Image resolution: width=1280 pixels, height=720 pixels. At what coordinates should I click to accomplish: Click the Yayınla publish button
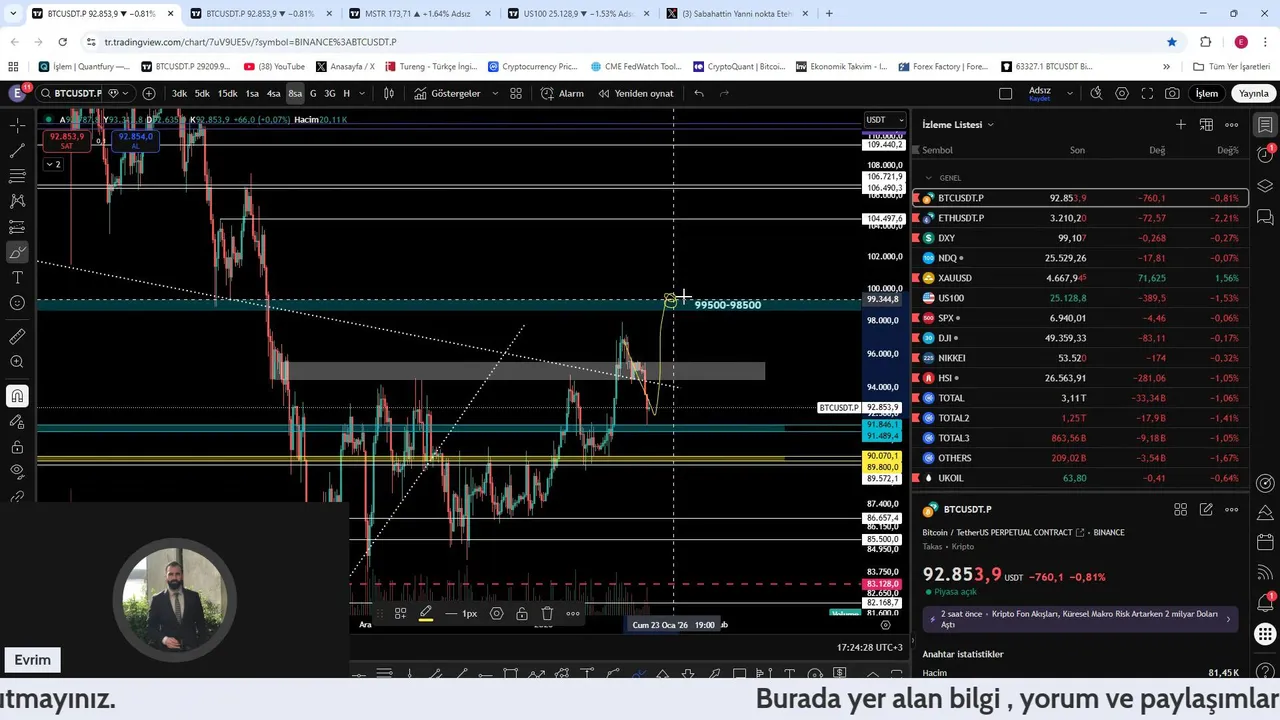[1253, 93]
